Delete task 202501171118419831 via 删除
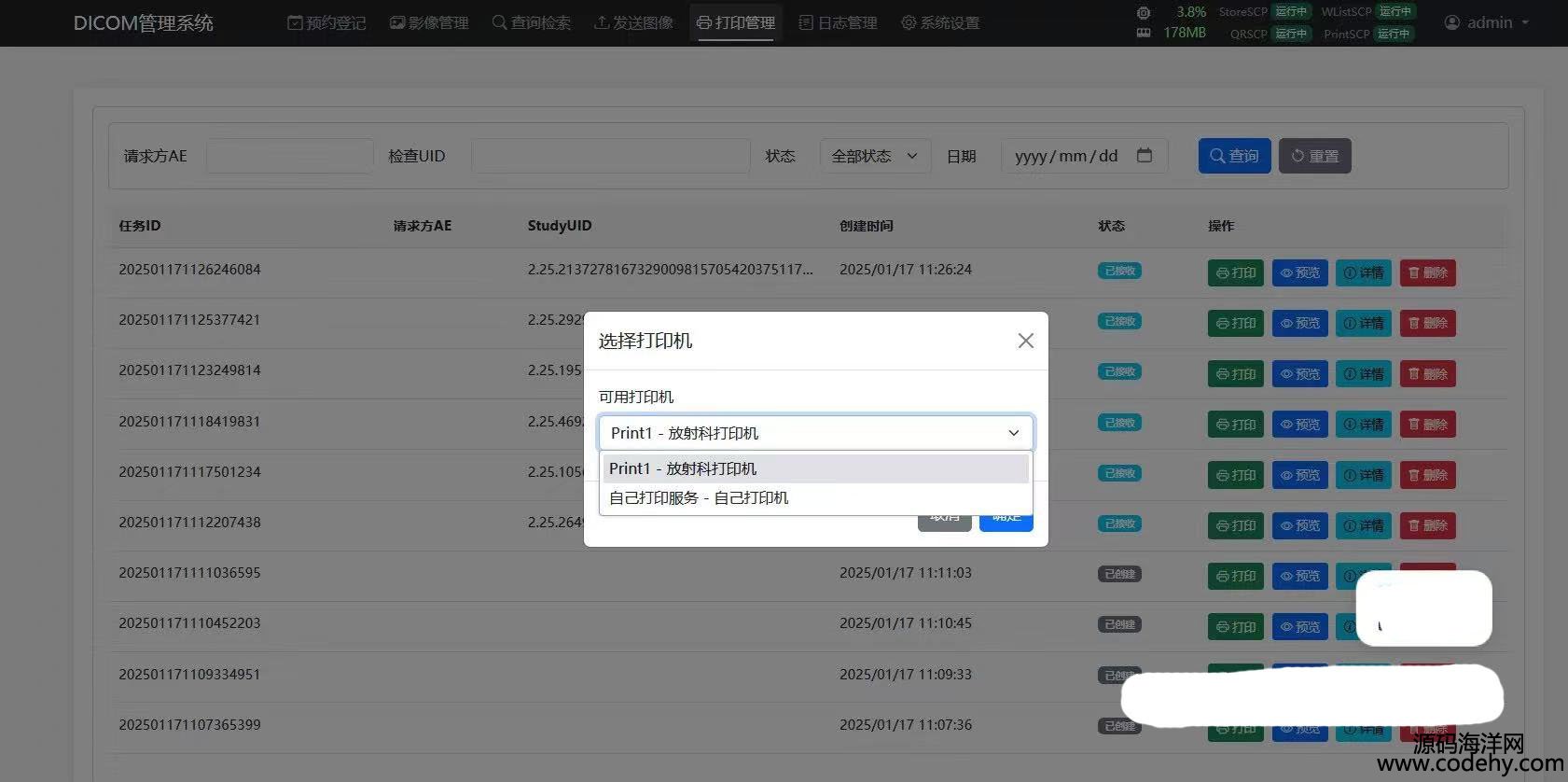Screen dimensions: 1568x782 (x=1427, y=425)
